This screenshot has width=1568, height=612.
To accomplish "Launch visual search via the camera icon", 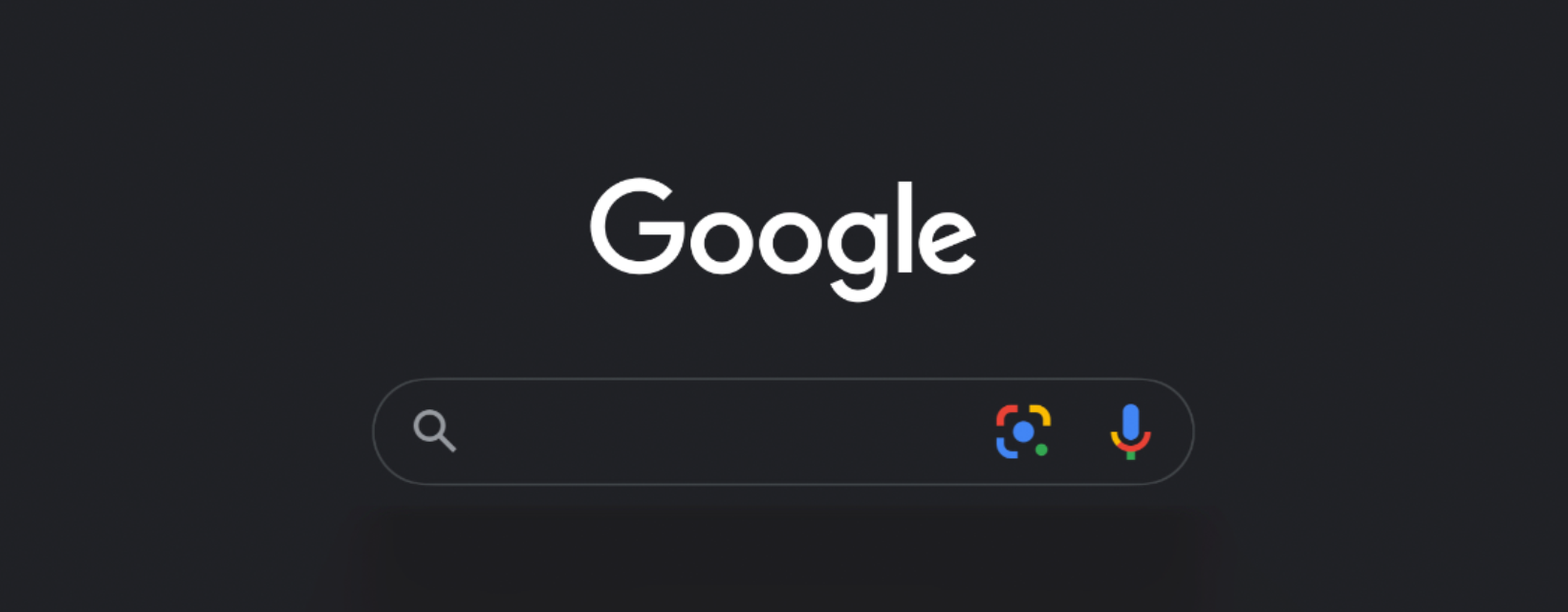I will tap(1023, 431).
